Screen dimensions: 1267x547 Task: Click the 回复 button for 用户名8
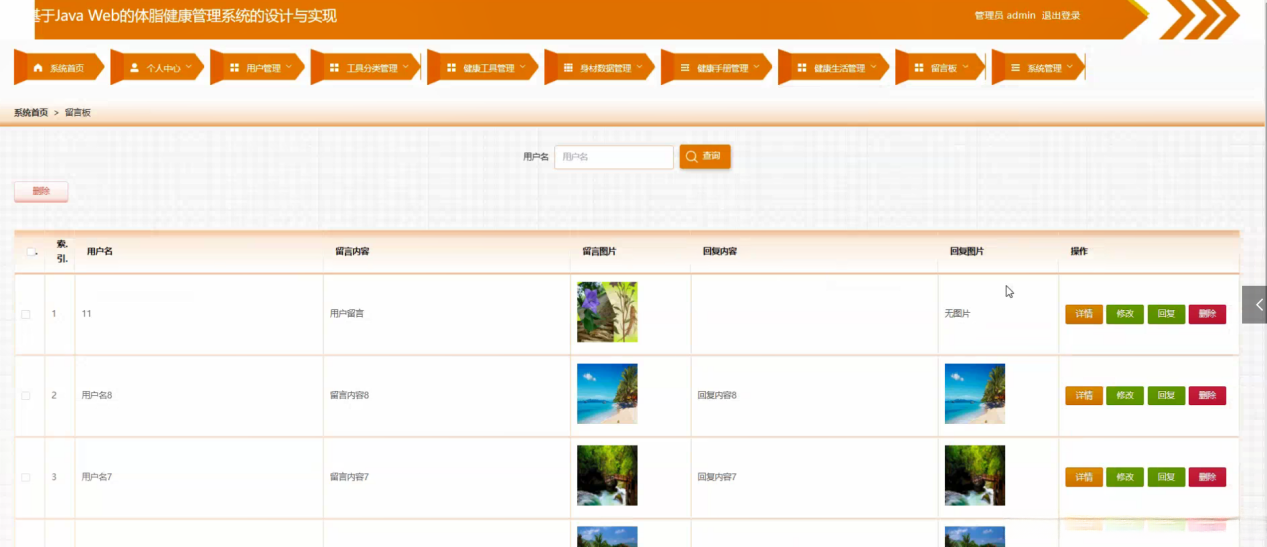coord(1166,396)
